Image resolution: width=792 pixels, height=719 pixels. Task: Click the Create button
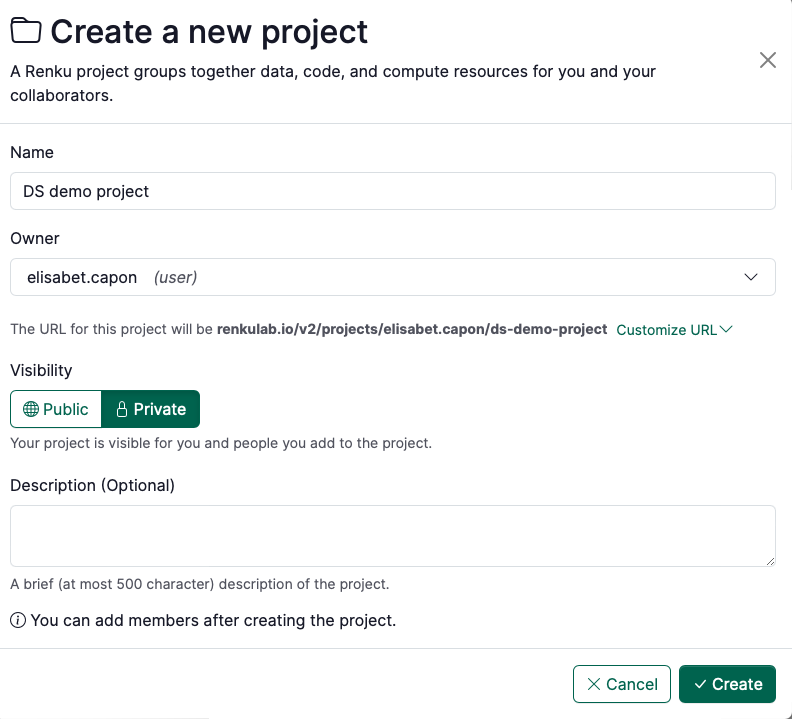pos(727,684)
